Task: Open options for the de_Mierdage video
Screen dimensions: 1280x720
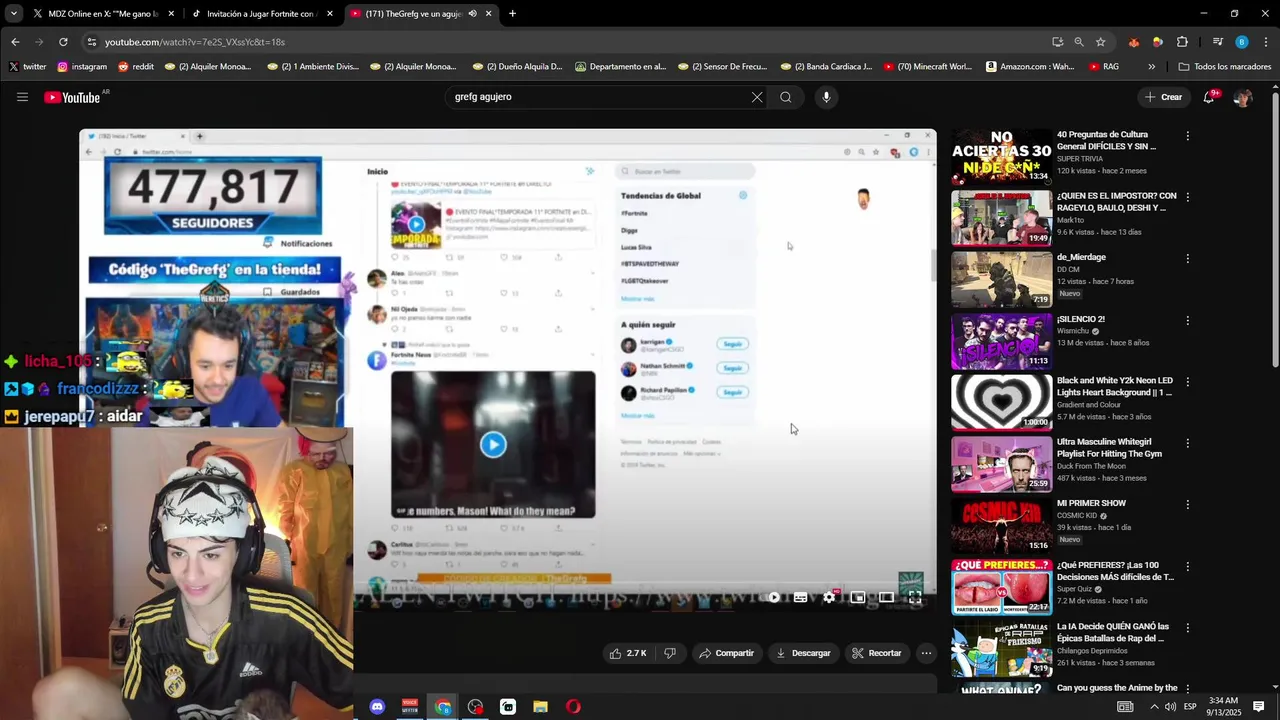Action: coord(1187,259)
